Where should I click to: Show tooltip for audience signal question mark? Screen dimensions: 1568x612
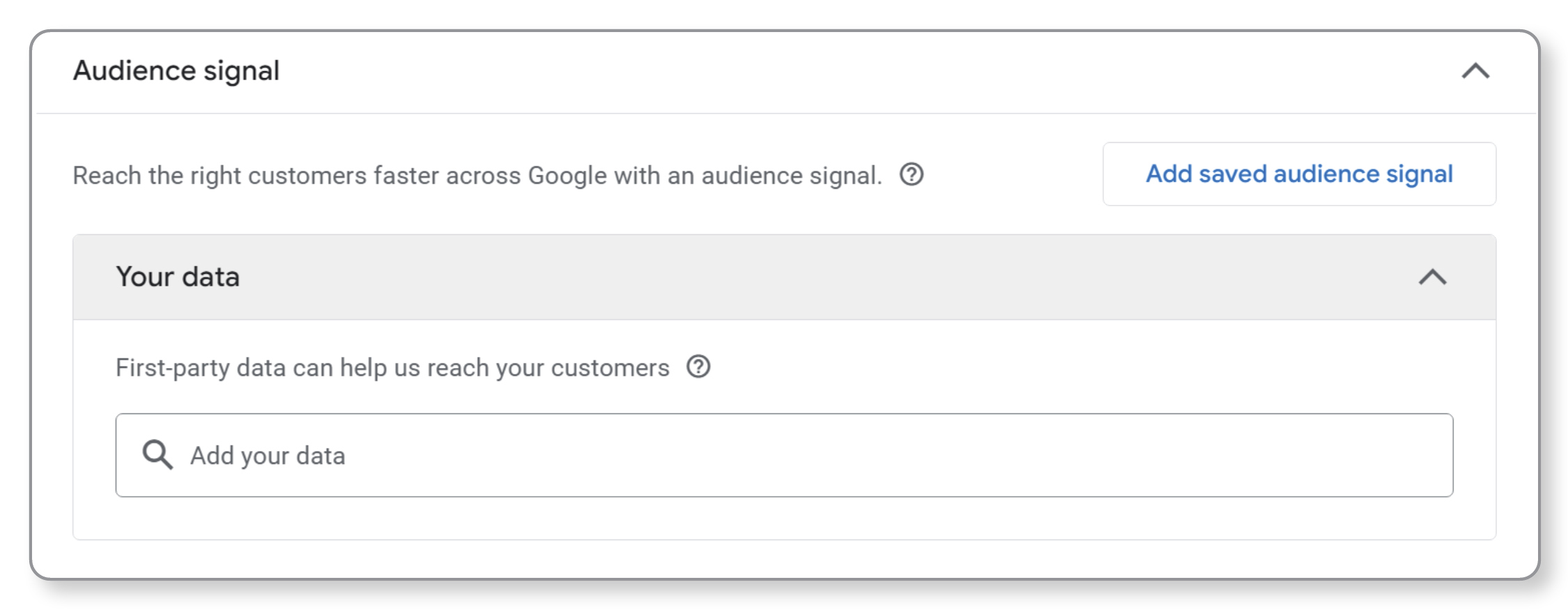[912, 174]
